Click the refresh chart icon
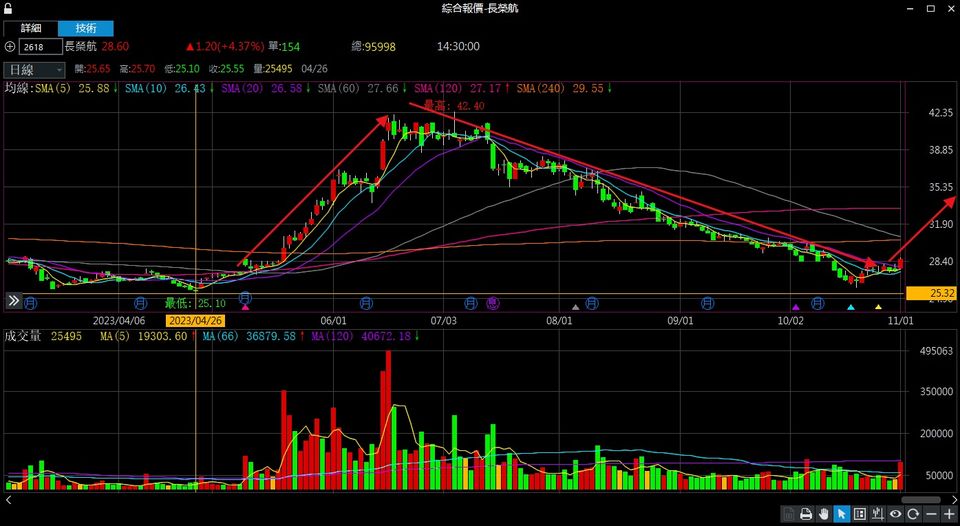This screenshot has width=960, height=526. [914, 514]
